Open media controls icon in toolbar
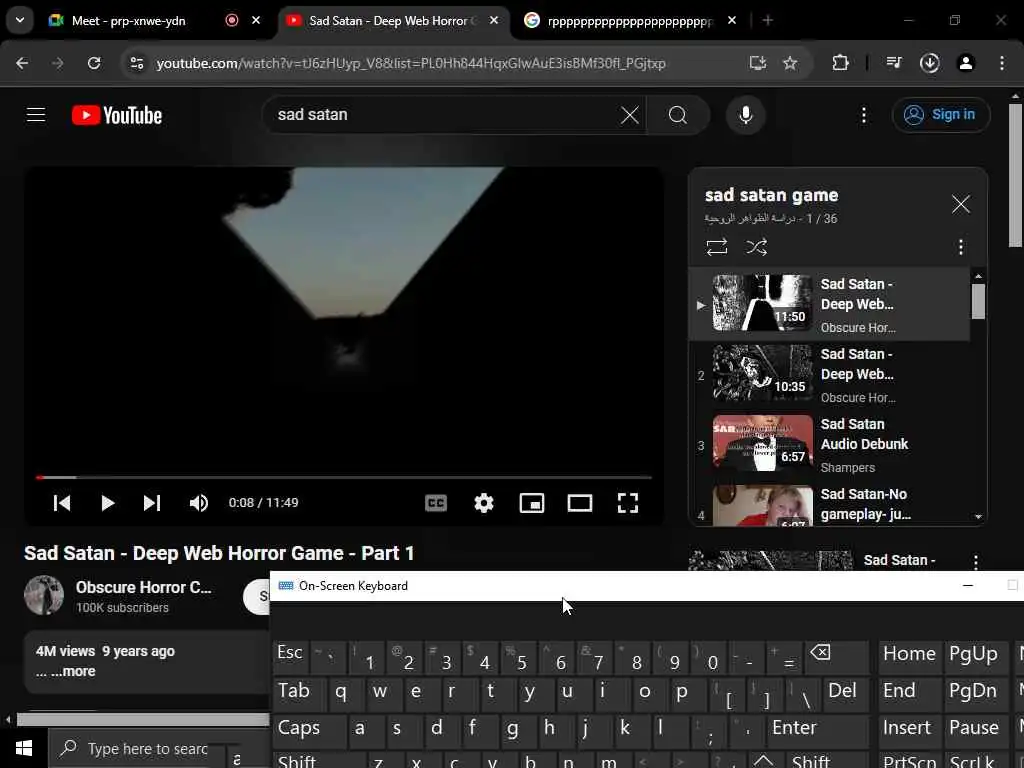Image resolution: width=1024 pixels, height=768 pixels. click(894, 63)
